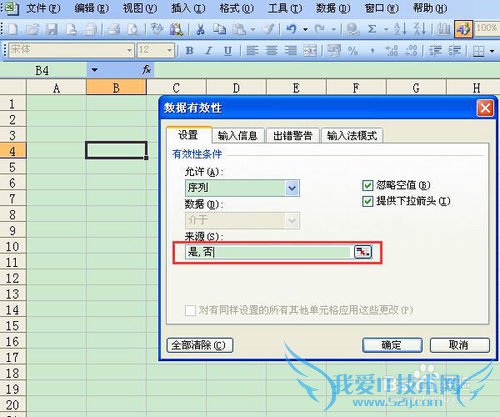
Task: Open the font size dropdown
Action: pyautogui.click(x=170, y=51)
